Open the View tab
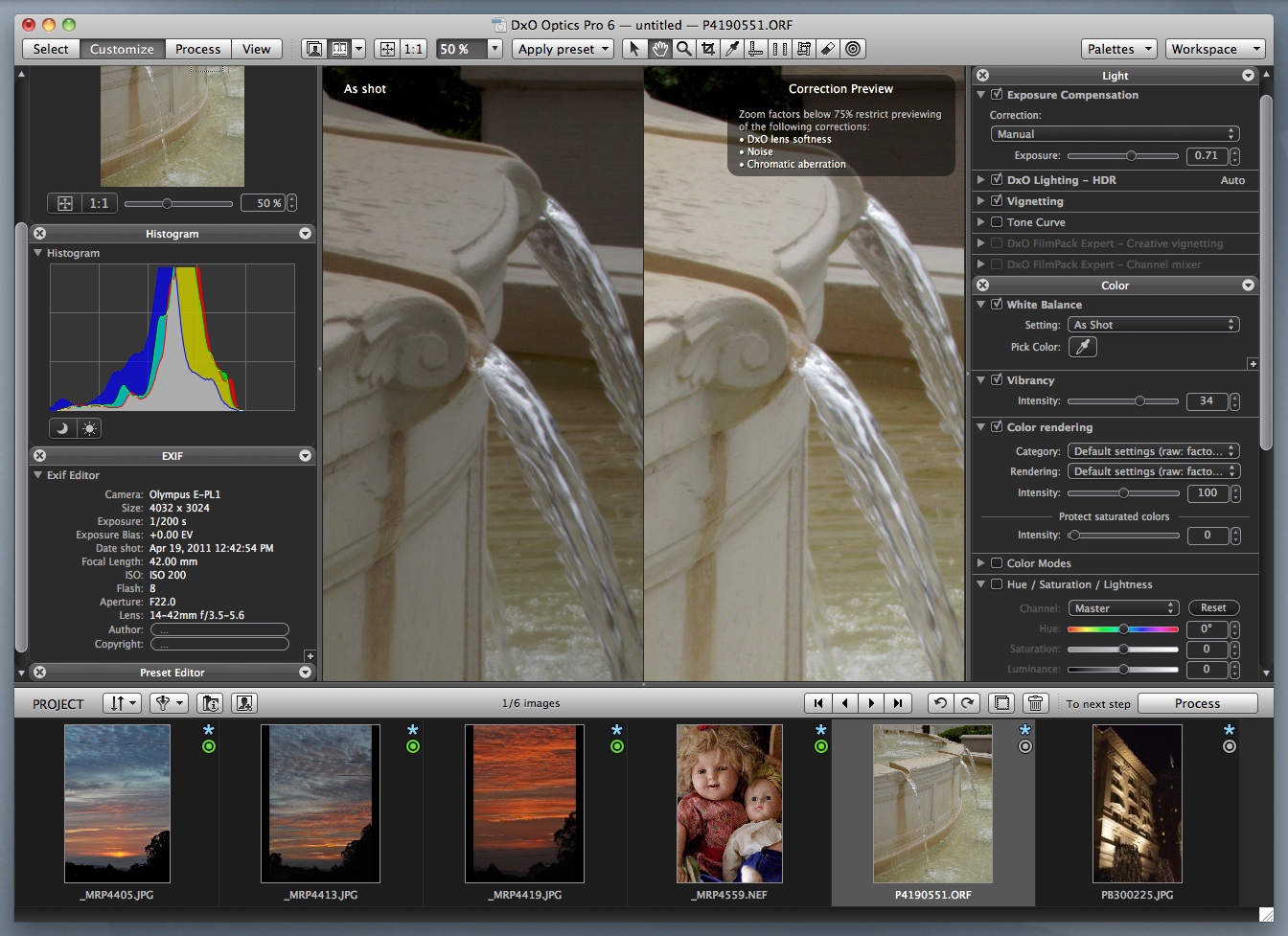 (x=256, y=49)
